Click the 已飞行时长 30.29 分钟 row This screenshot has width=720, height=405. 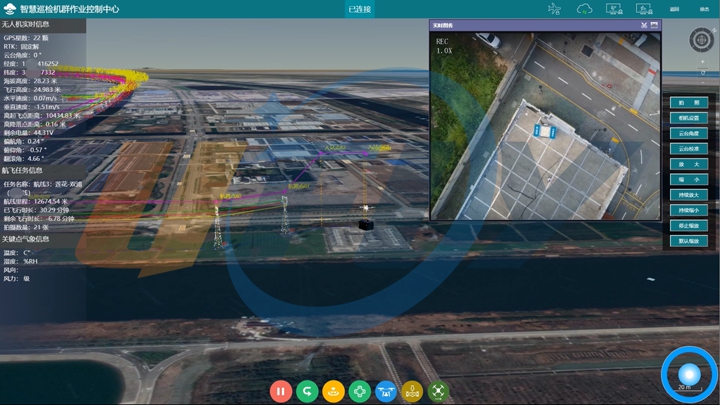pyautogui.click(x=36, y=210)
